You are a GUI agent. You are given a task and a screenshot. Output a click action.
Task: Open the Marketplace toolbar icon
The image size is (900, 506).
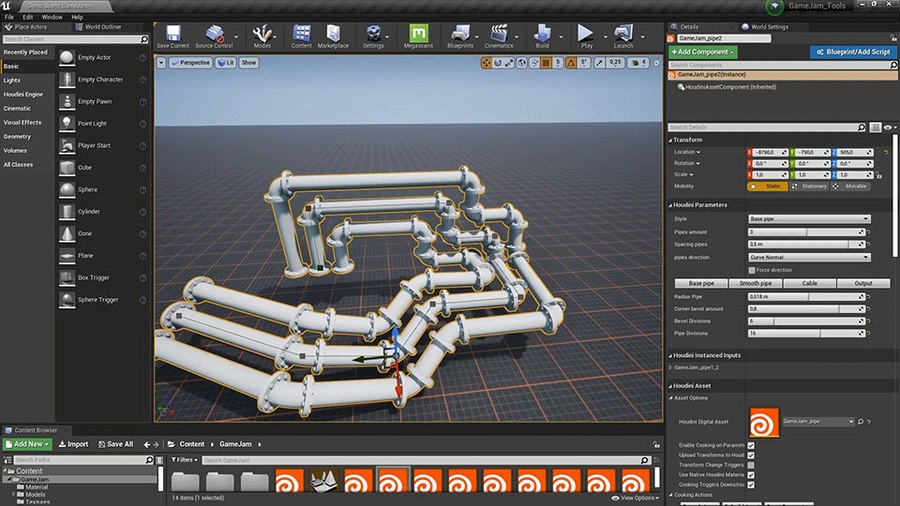(x=333, y=33)
